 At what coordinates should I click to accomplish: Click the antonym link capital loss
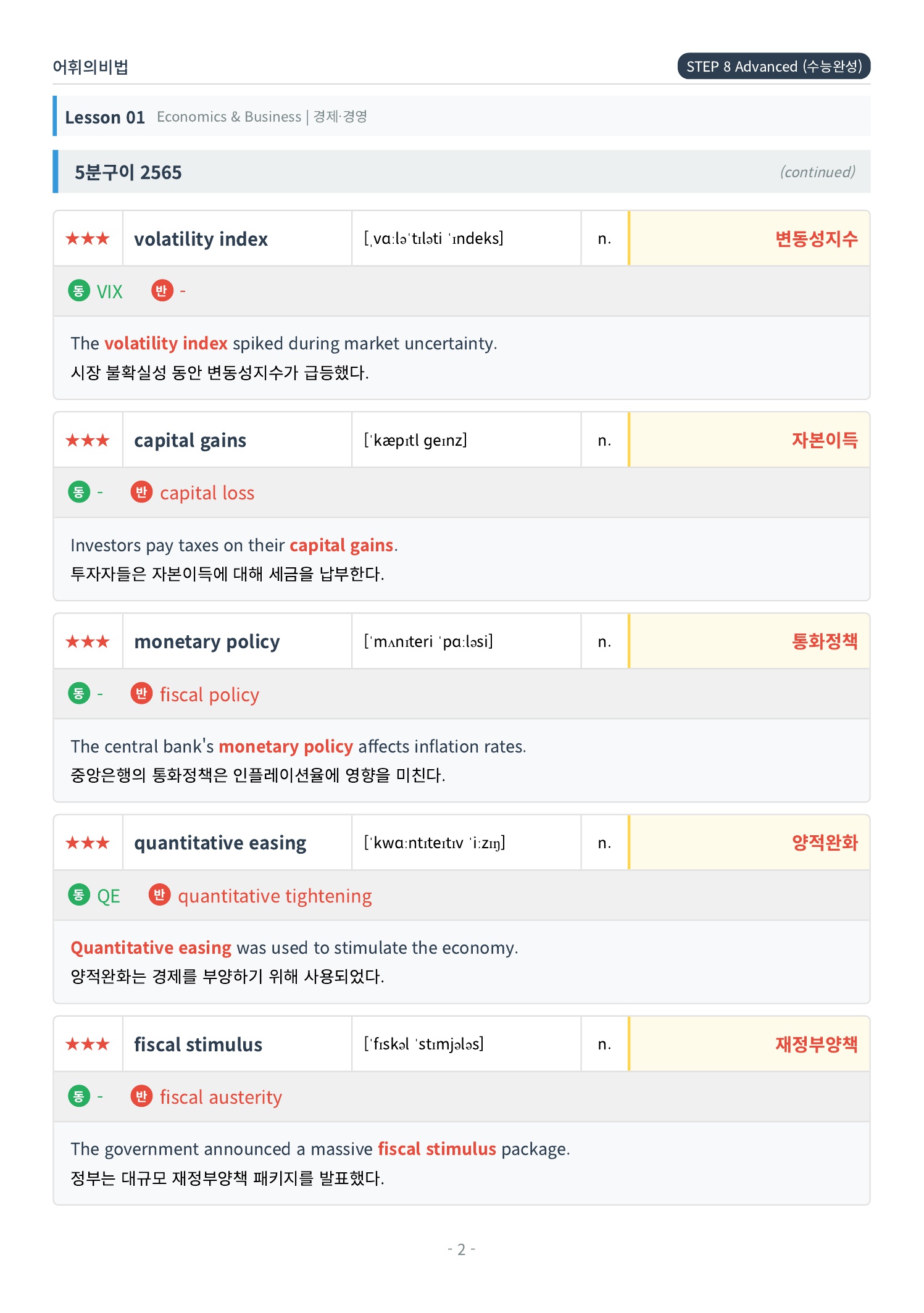207,493
